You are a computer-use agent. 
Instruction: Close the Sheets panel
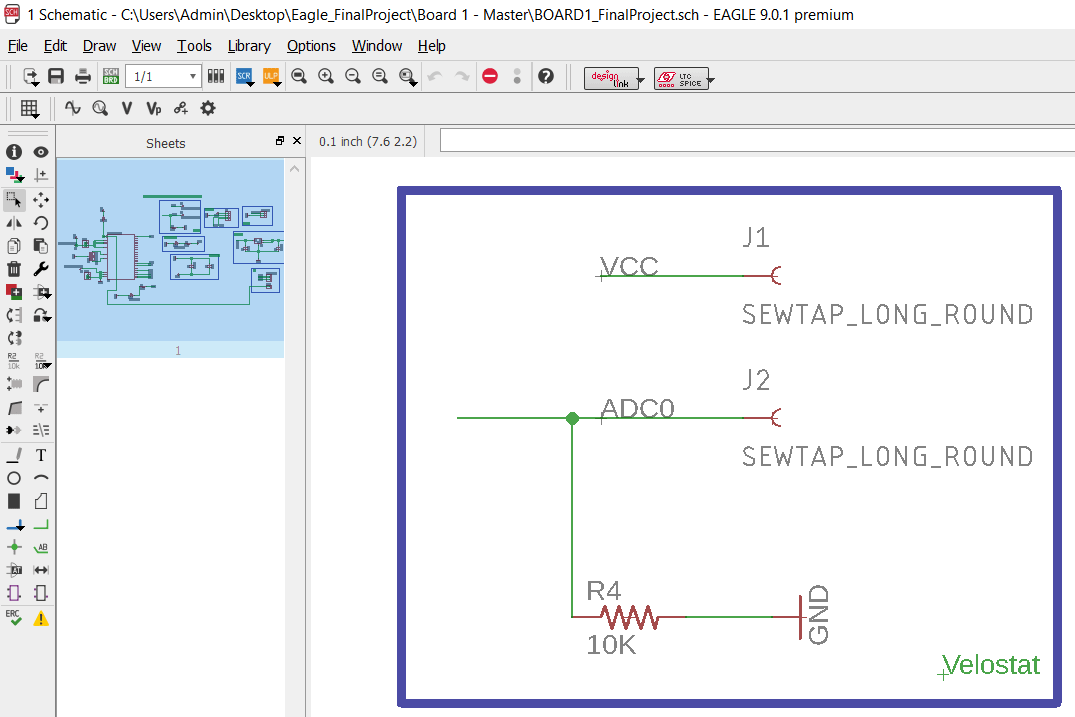pyautogui.click(x=297, y=141)
